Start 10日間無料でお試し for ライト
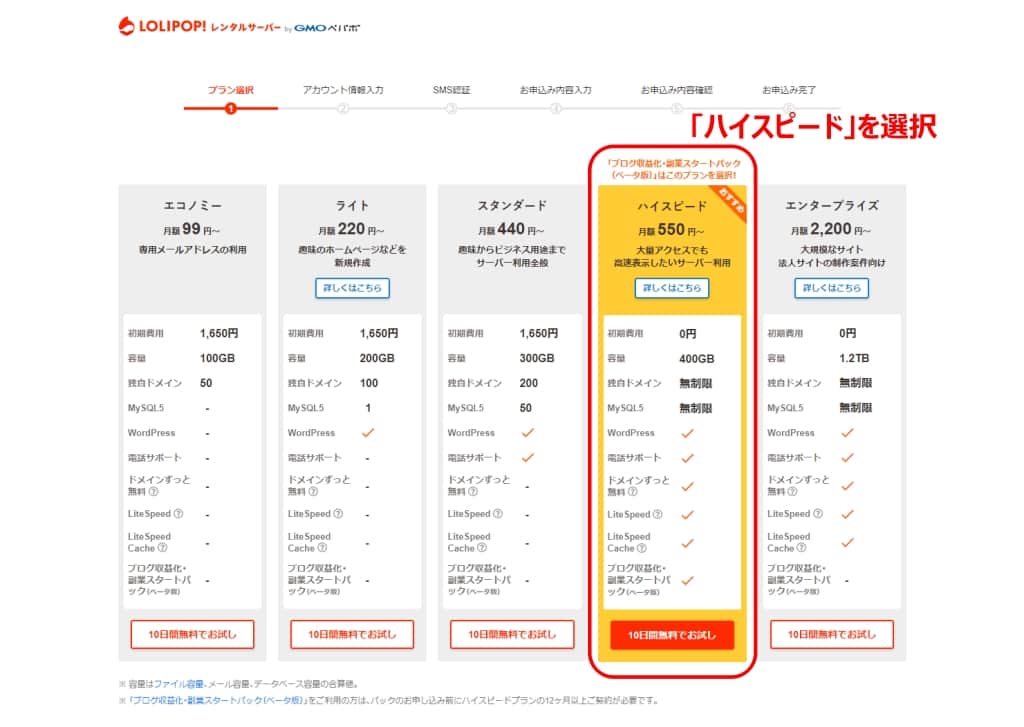This screenshot has width=1024, height=727. coord(352,634)
